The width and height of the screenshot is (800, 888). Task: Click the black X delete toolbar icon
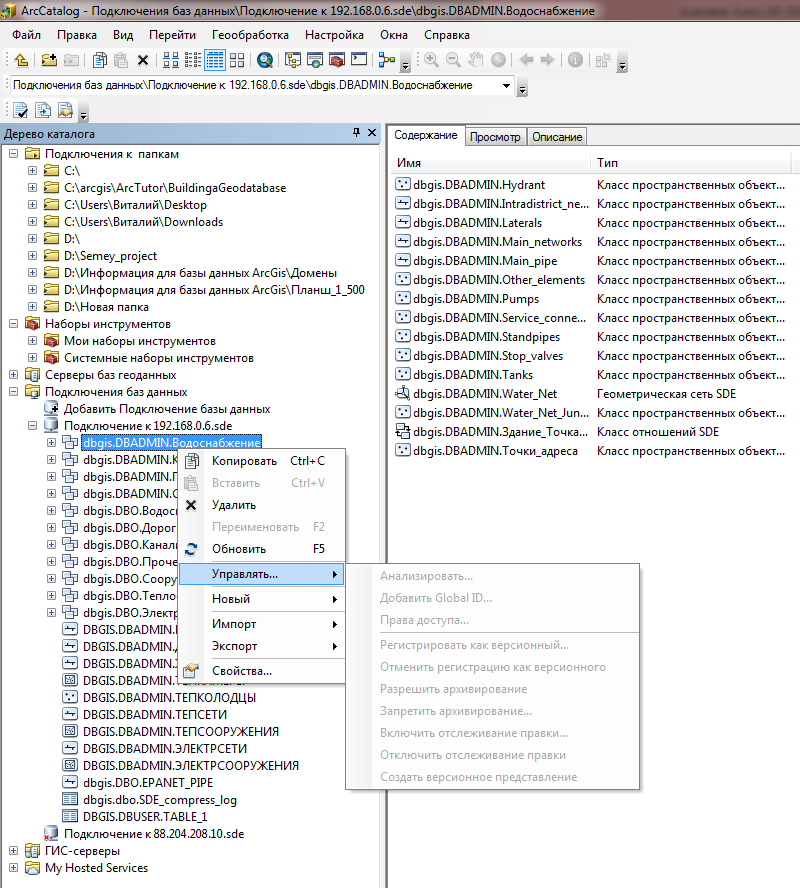pyautogui.click(x=143, y=60)
